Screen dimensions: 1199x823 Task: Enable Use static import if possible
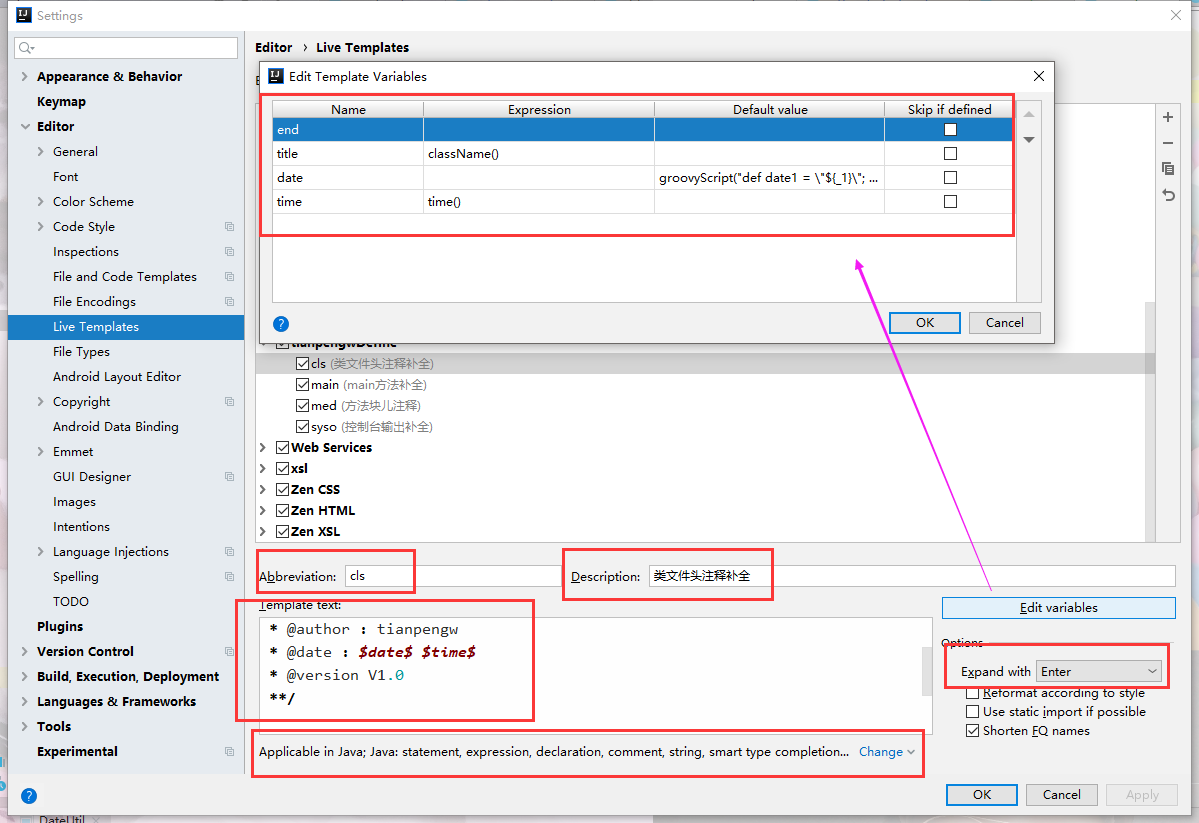(973, 711)
